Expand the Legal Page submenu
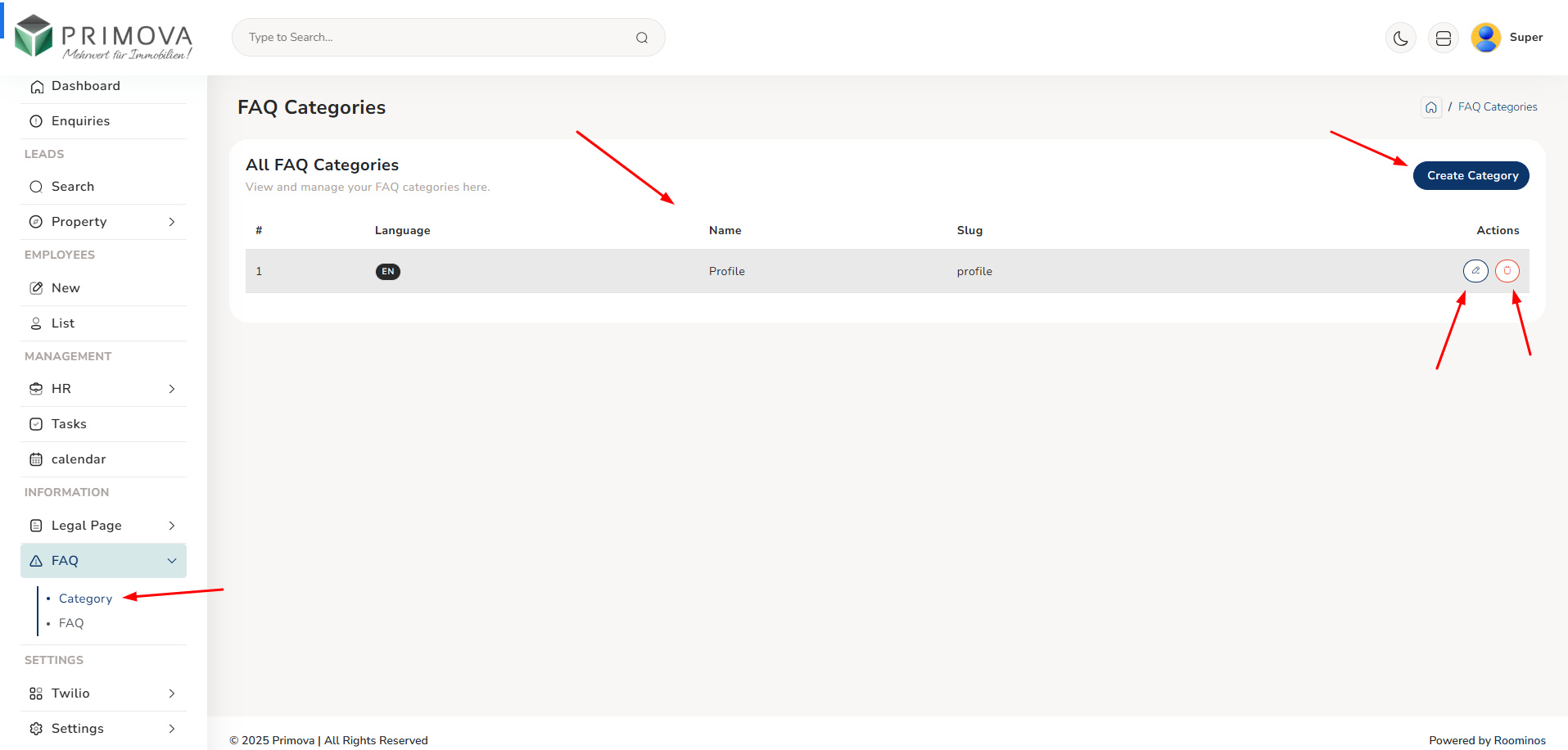This screenshot has height=750, width=1568. (103, 526)
